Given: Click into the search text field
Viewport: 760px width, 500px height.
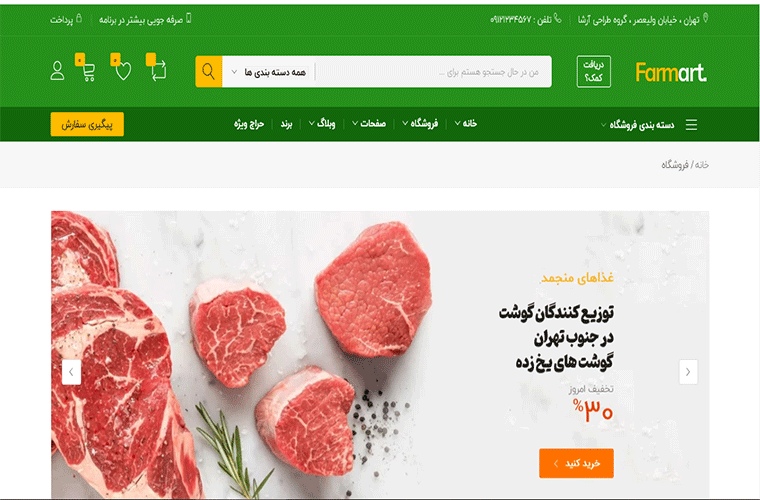Looking at the screenshot, I should click(x=433, y=72).
